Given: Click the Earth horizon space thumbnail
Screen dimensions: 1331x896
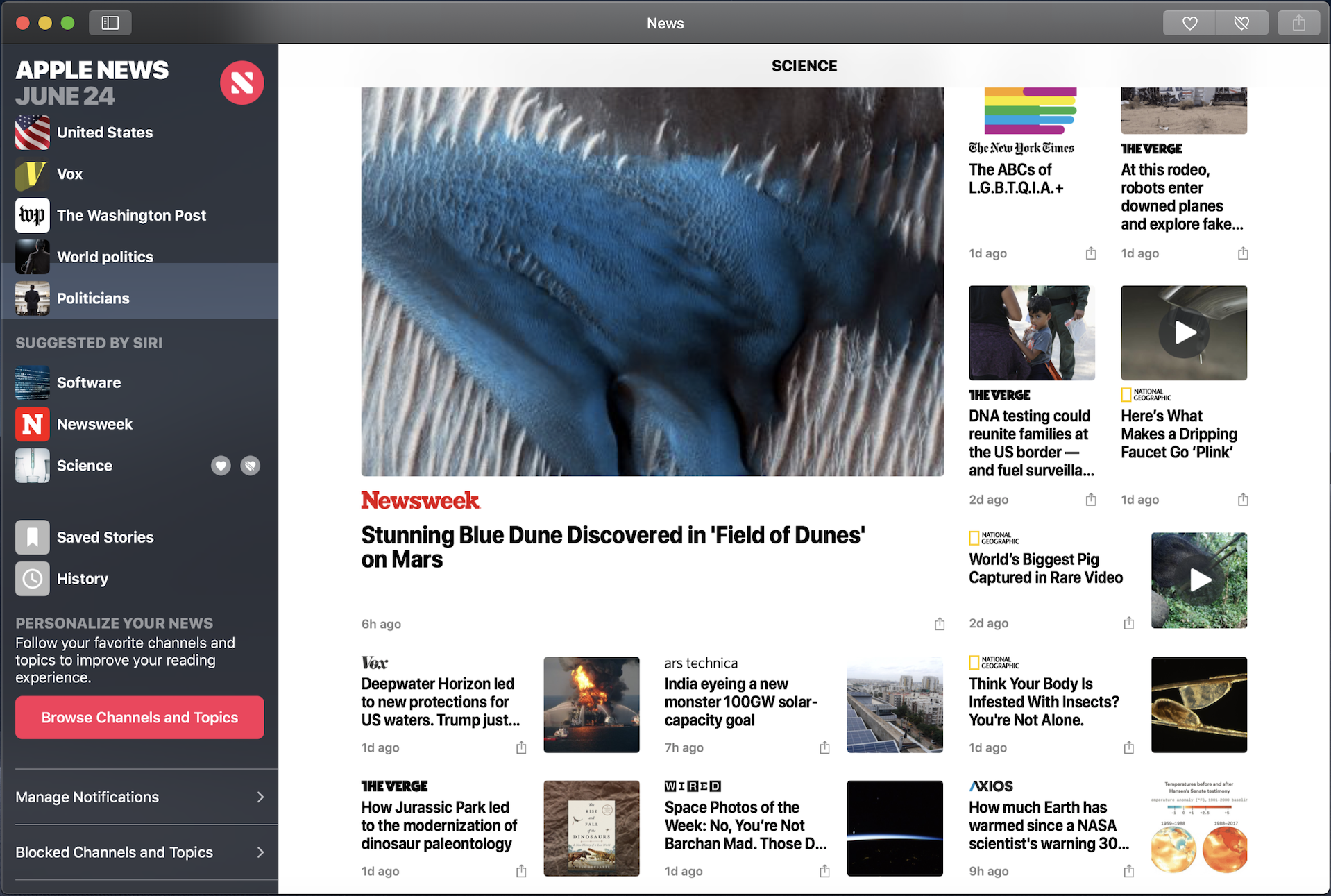Looking at the screenshot, I should [895, 828].
